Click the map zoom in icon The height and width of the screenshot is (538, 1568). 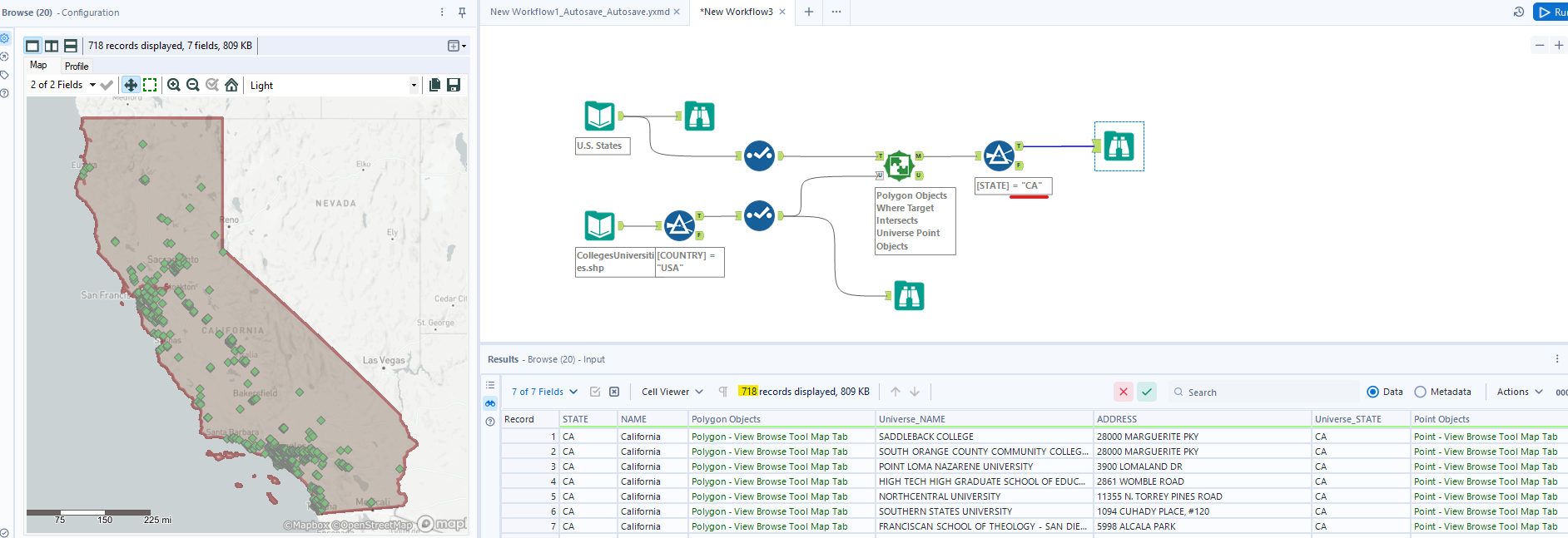[x=173, y=85]
